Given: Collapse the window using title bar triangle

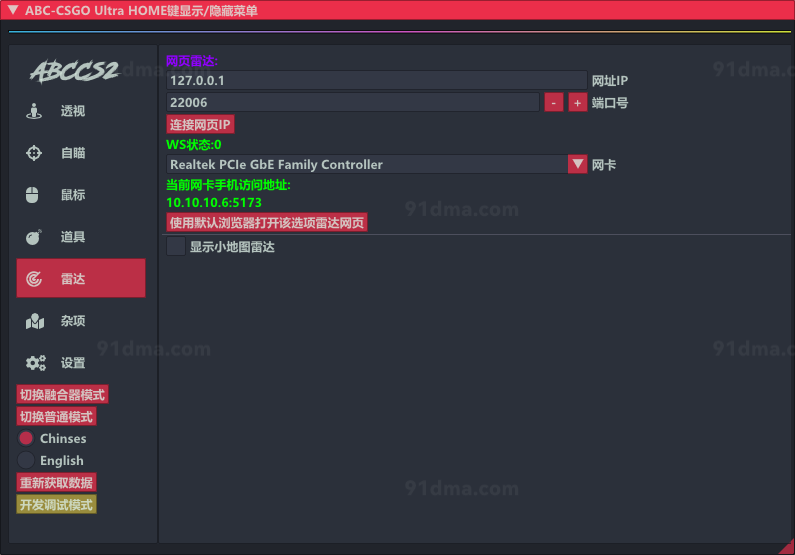Looking at the screenshot, I should pyautogui.click(x=12, y=9).
